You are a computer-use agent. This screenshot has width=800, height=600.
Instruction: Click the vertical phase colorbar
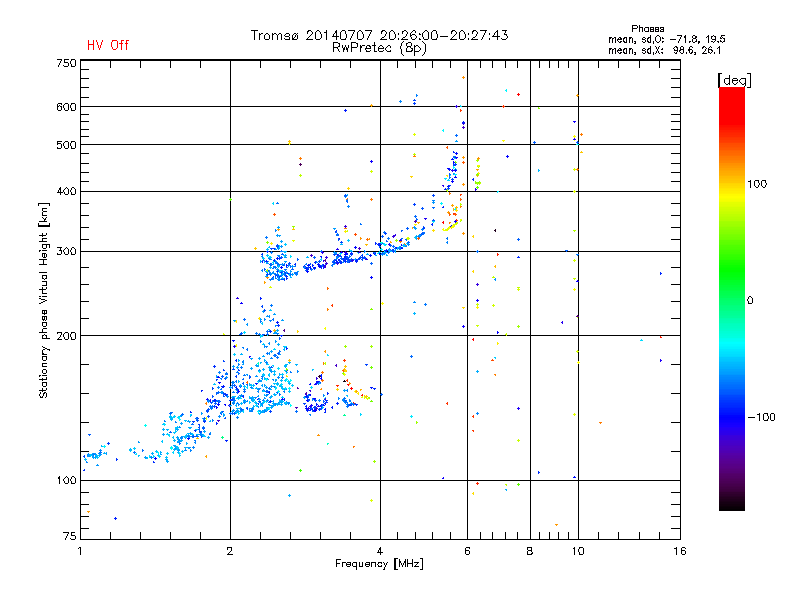tap(732, 299)
